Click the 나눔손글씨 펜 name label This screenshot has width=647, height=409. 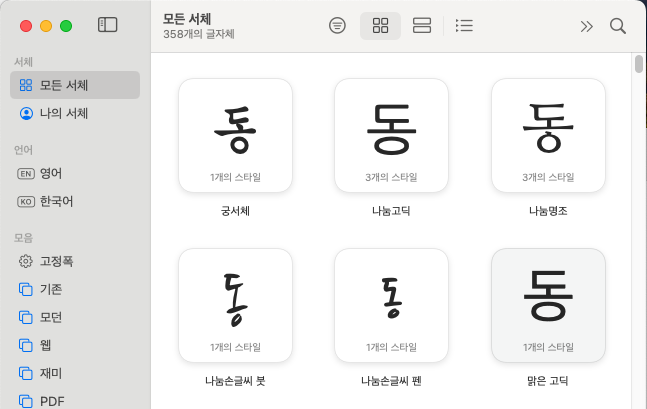[x=391, y=381]
